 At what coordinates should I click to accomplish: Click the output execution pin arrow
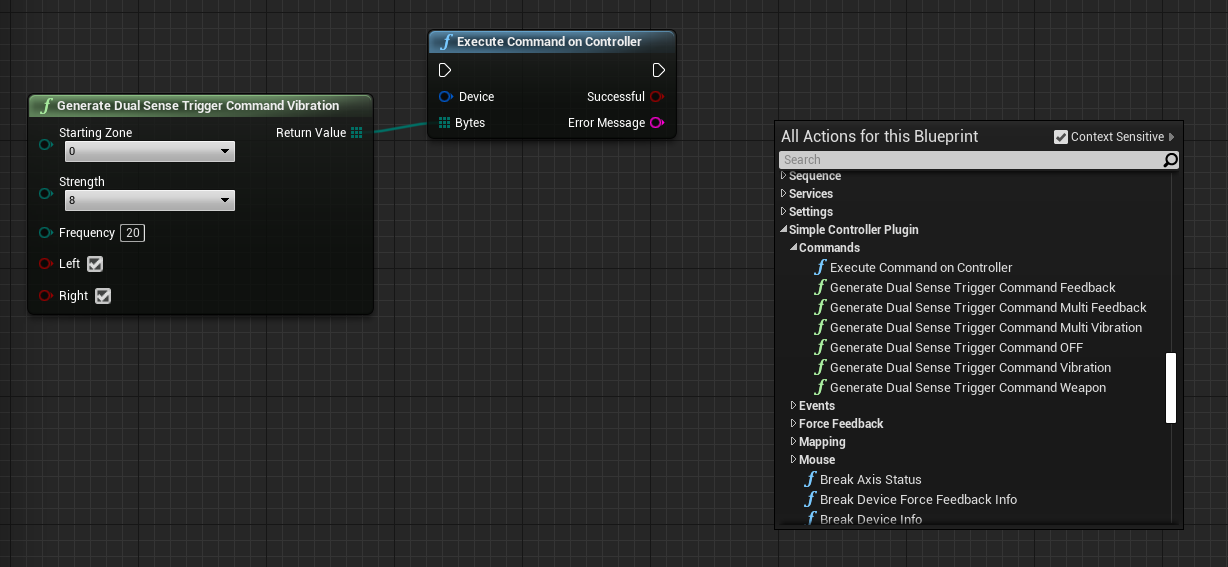click(658, 70)
